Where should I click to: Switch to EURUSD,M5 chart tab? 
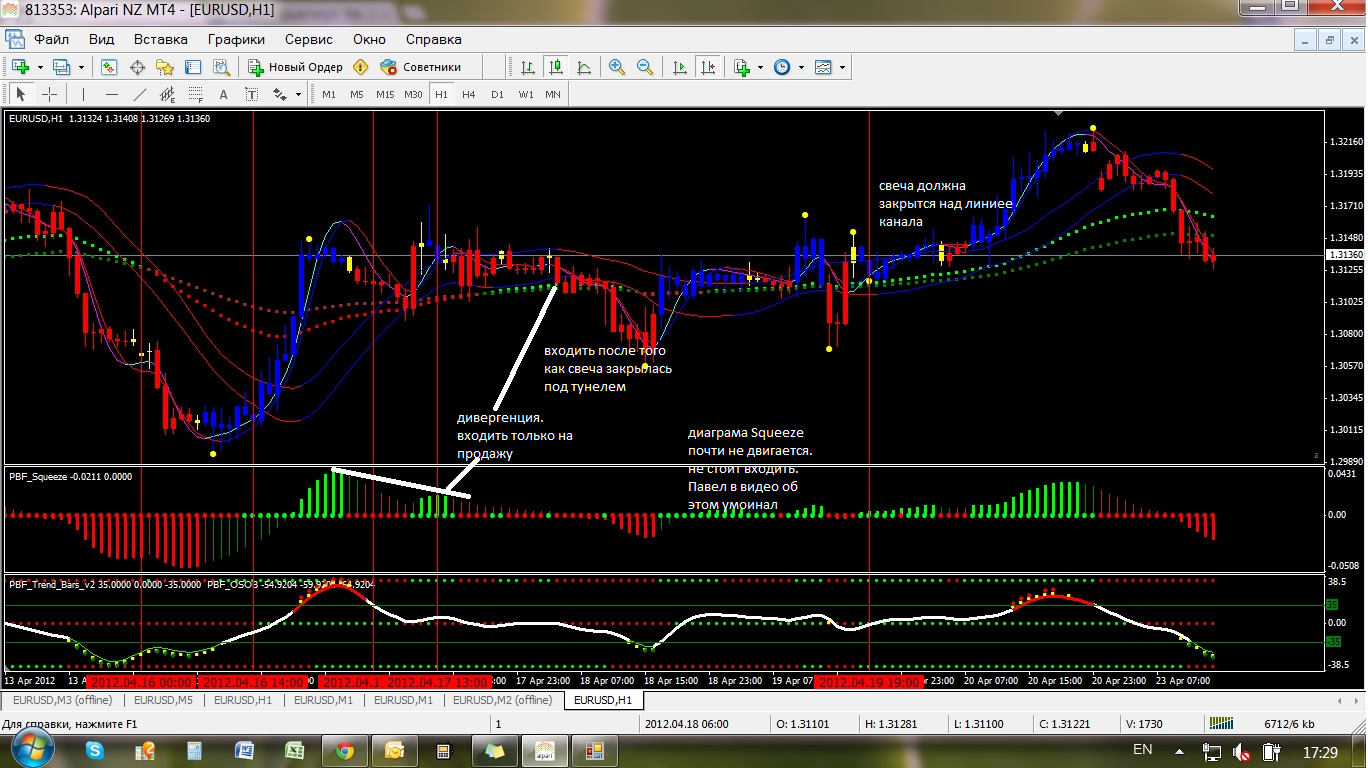pos(163,700)
